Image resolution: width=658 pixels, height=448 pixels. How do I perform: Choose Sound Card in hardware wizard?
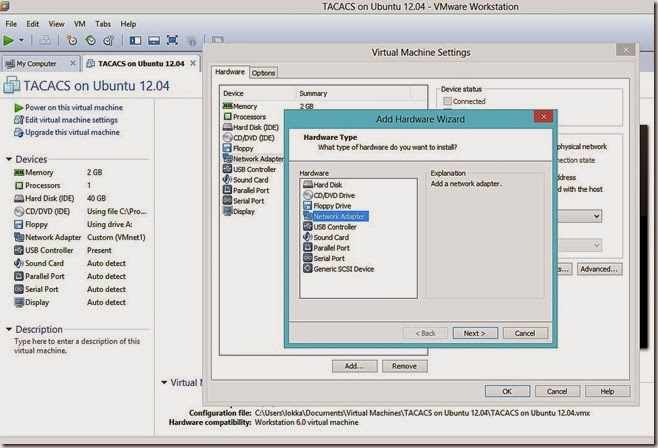click(x=326, y=237)
